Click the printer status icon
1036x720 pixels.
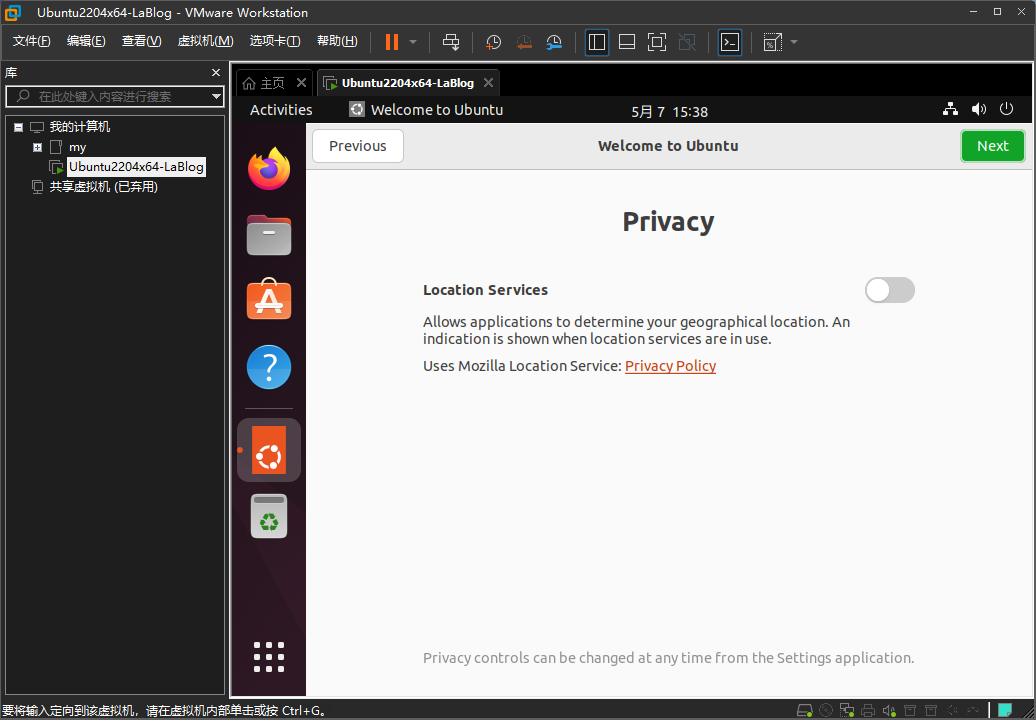868,711
